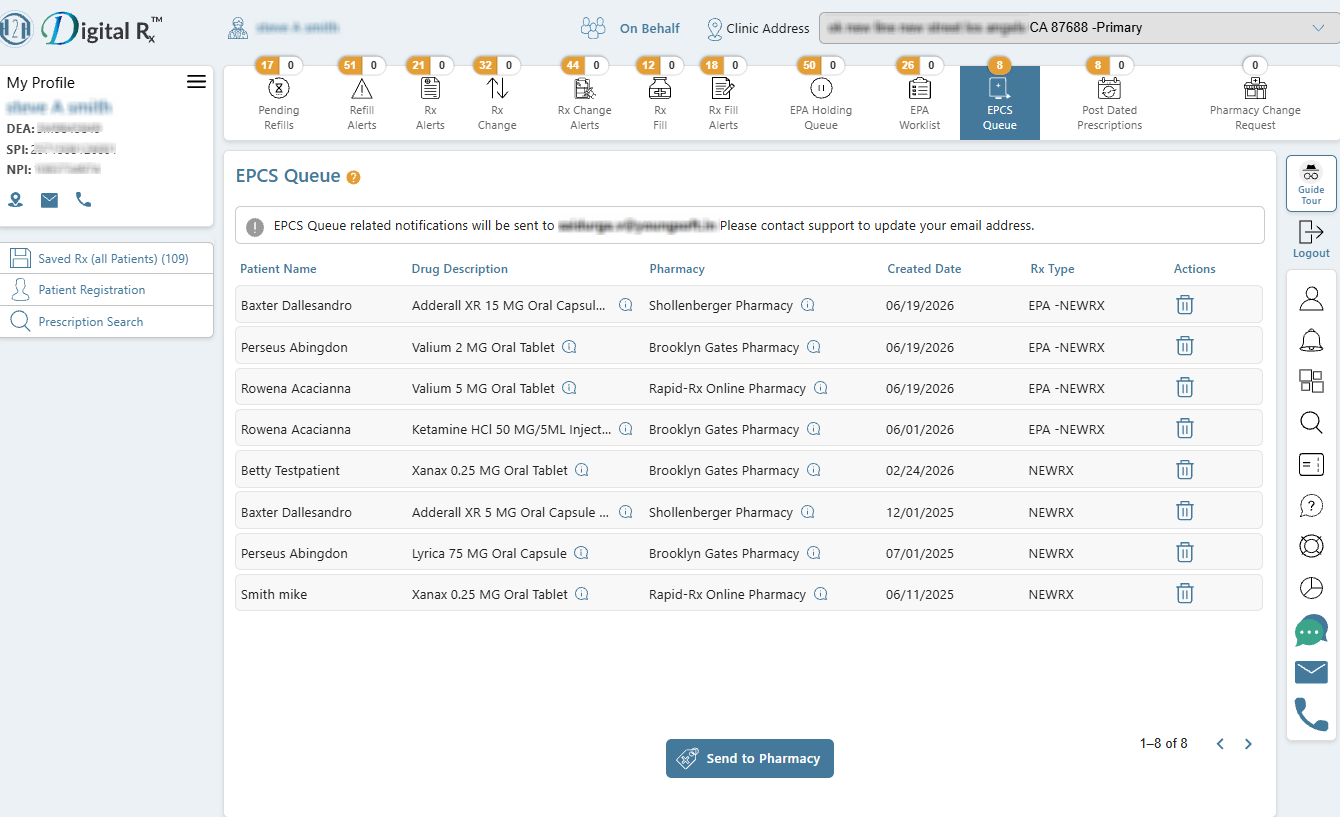Screen dimensions: 1340x817
Task: Open the pie chart reports icon
Action: tap(1311, 588)
